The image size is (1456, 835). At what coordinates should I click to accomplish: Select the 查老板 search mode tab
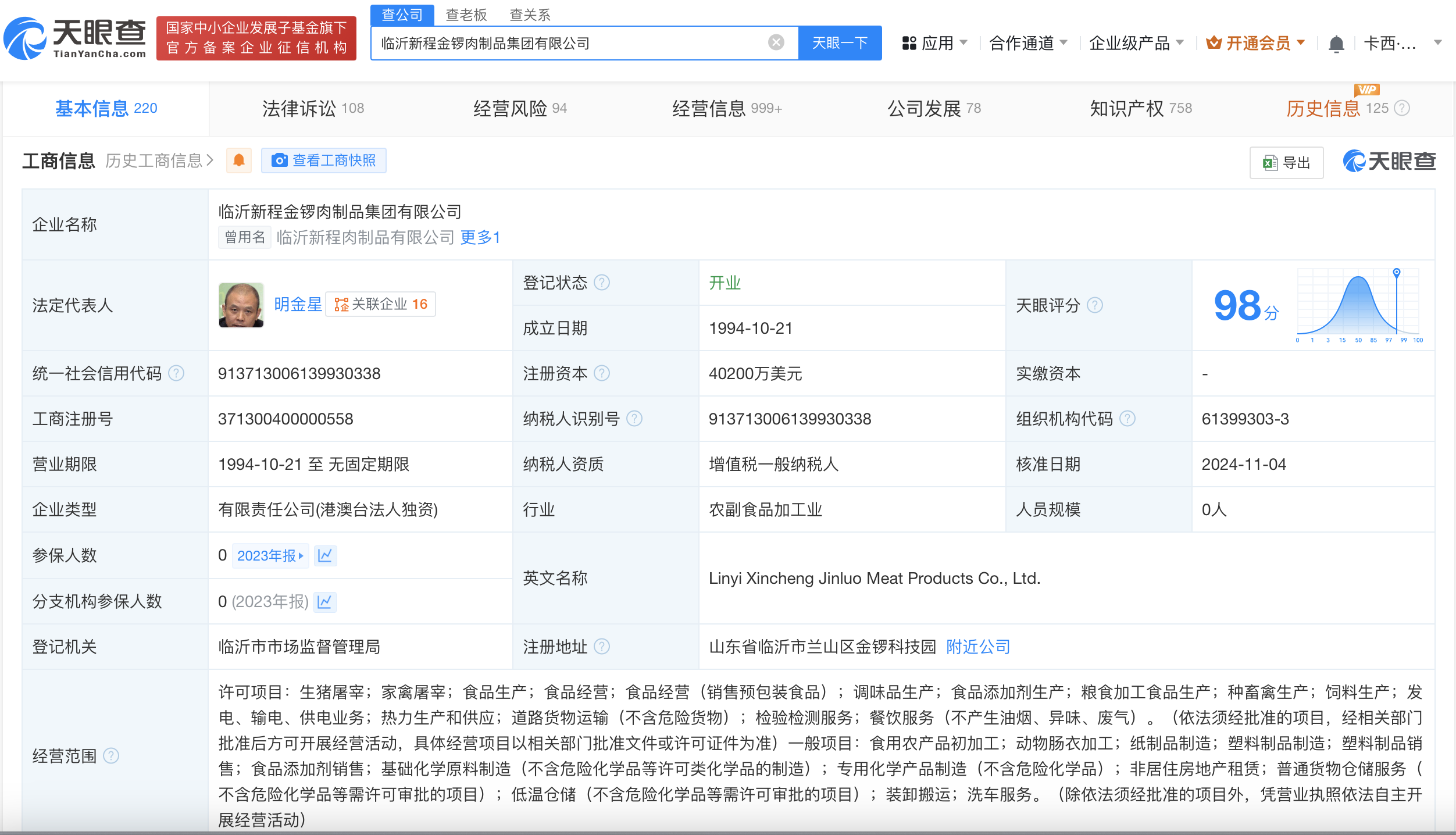coord(466,15)
